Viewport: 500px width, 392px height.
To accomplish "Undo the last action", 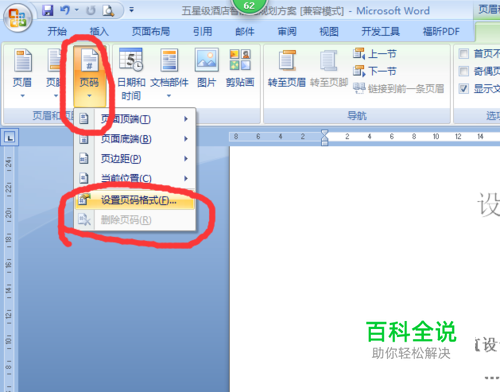I will click(x=64, y=11).
